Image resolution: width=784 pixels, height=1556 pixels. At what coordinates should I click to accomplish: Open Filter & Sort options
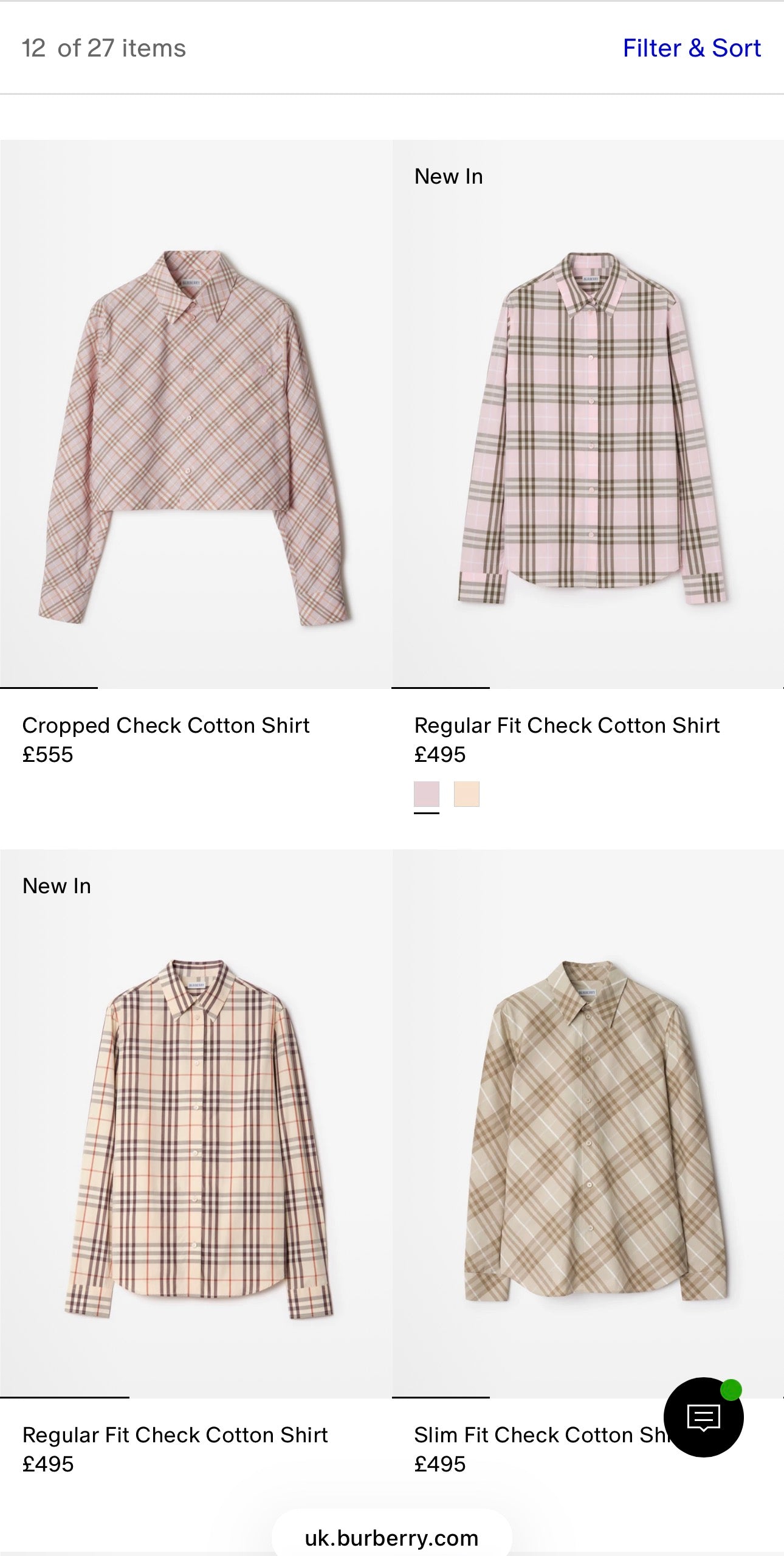point(691,48)
